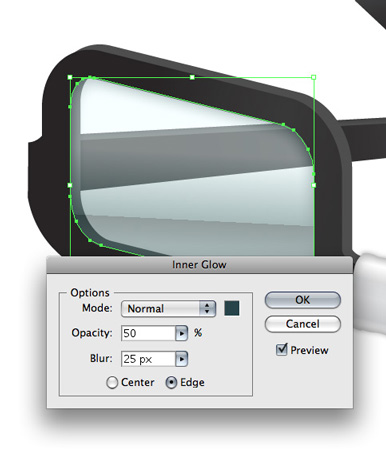Click the top-center bounding box handle
The height and width of the screenshot is (460, 386).
pos(192,77)
